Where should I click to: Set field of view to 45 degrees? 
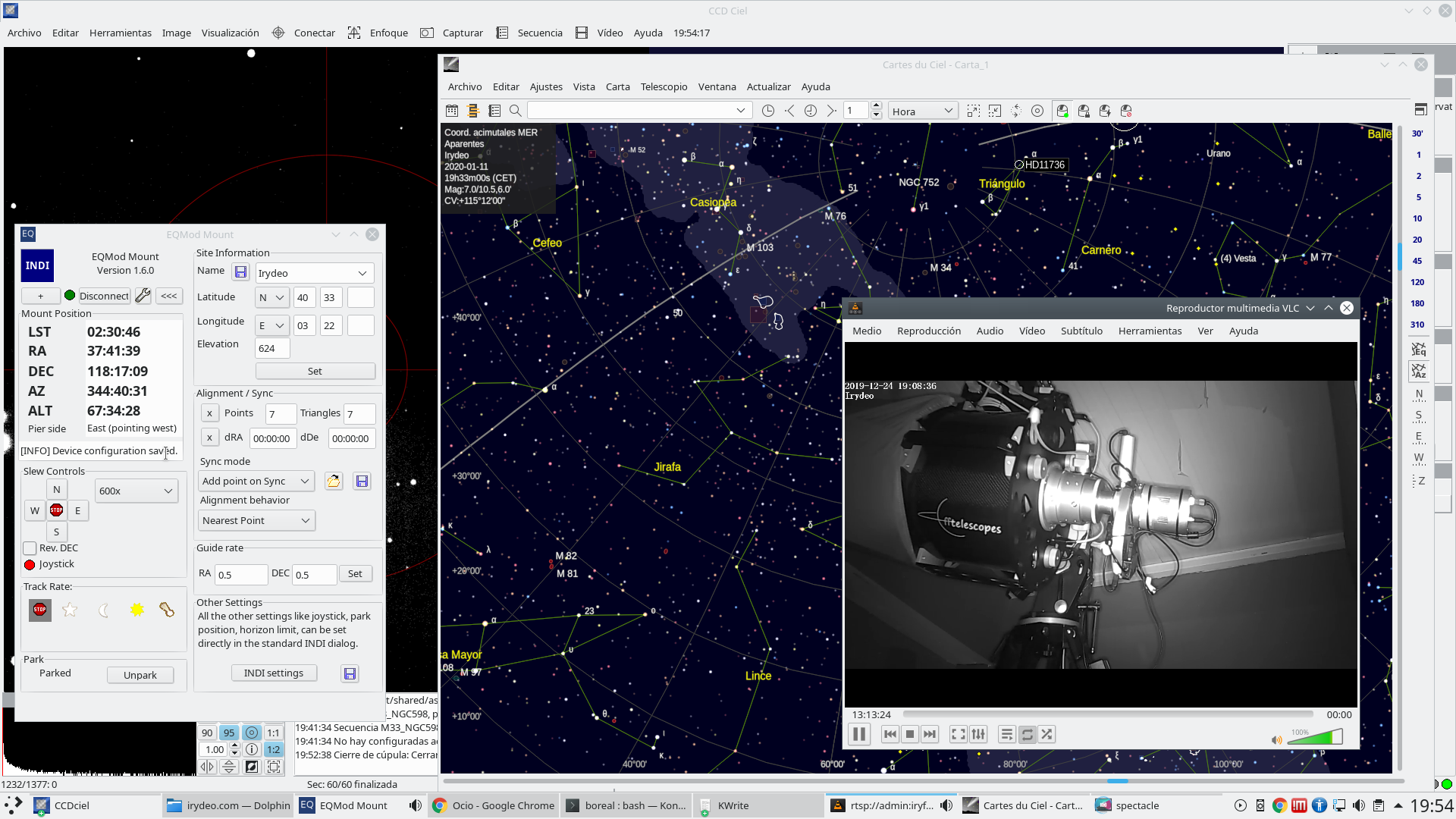click(x=1417, y=261)
